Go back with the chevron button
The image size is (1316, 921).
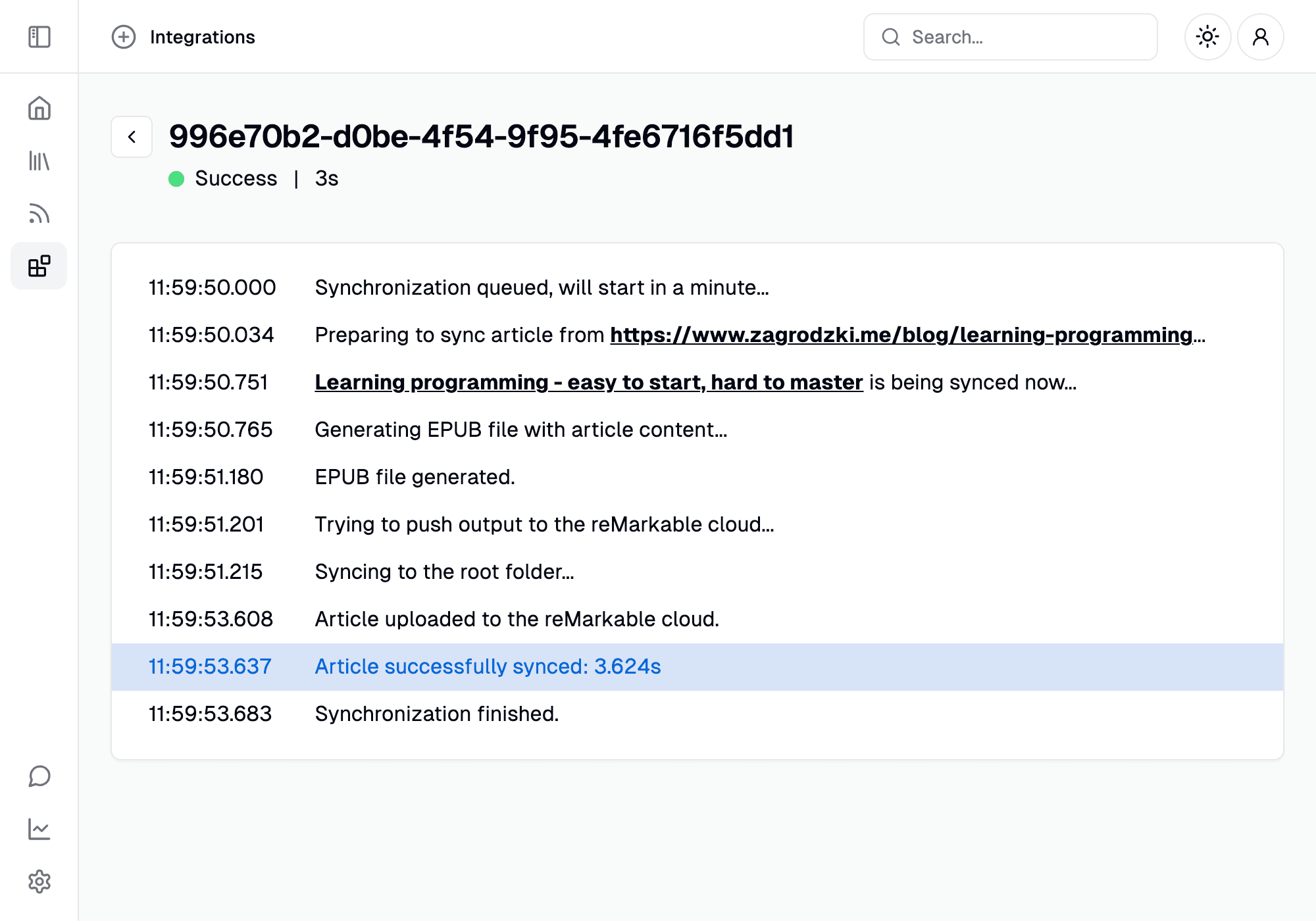[x=132, y=137]
